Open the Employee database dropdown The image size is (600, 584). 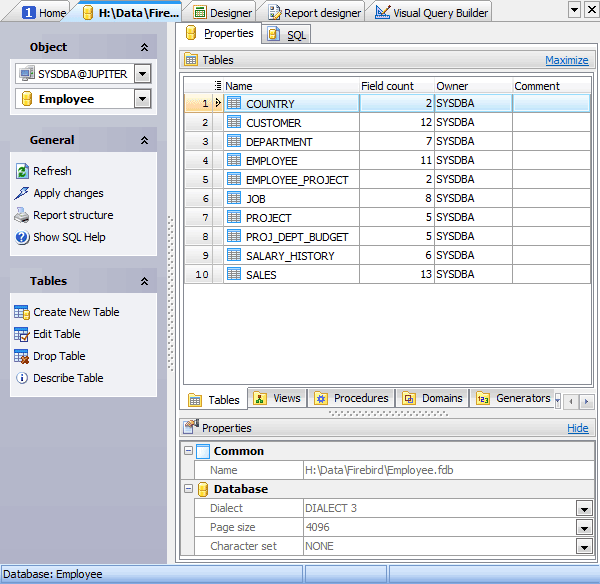coord(142,99)
